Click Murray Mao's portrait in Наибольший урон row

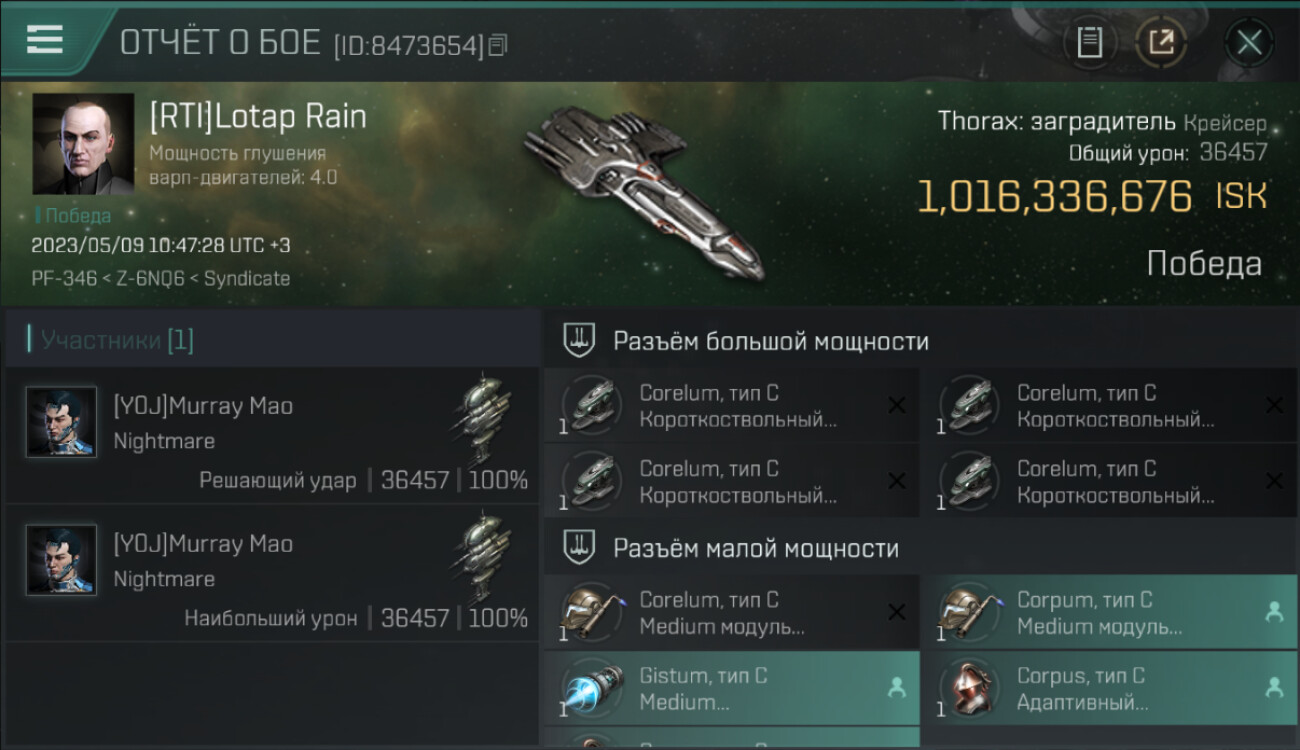(62, 560)
